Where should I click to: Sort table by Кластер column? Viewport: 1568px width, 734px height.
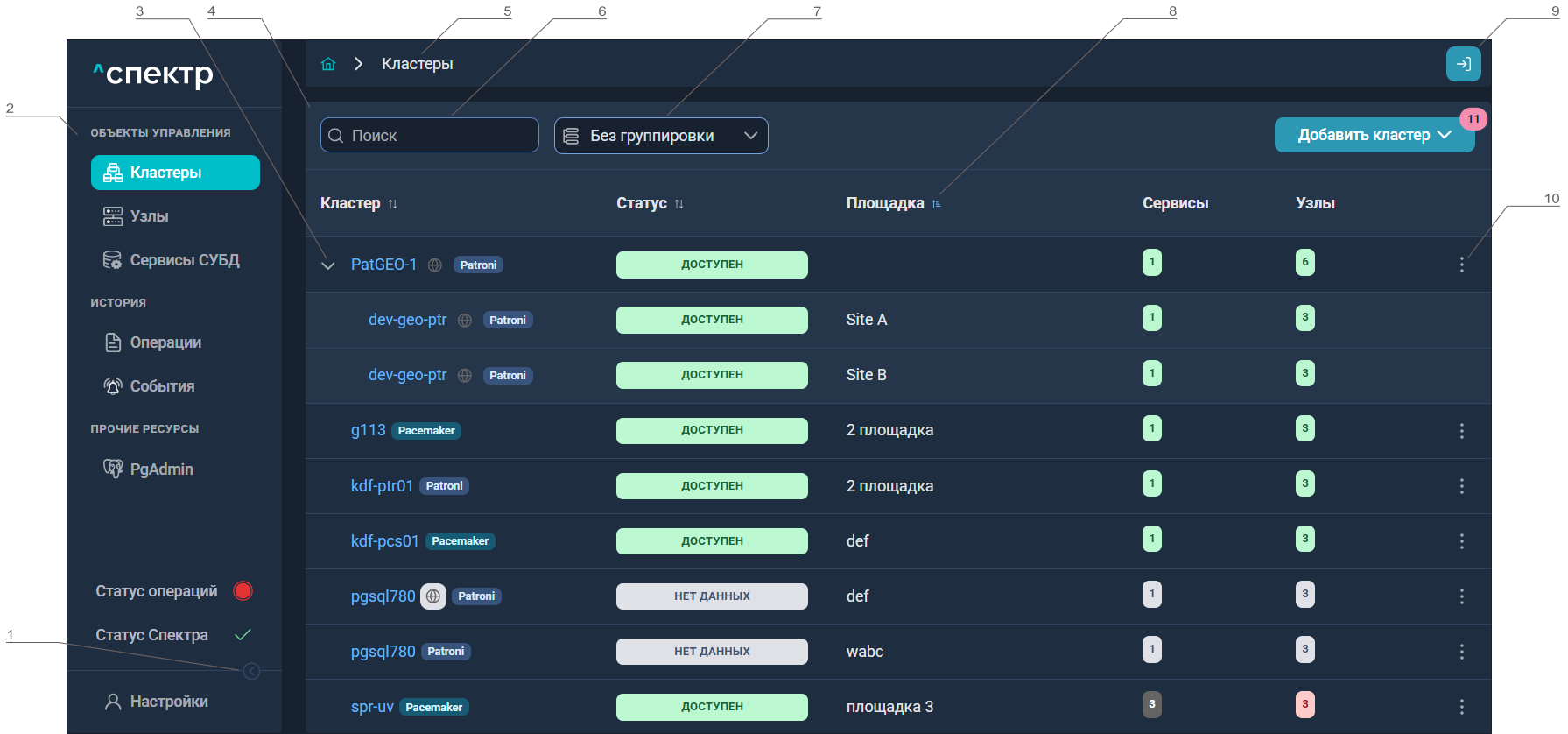[393, 204]
